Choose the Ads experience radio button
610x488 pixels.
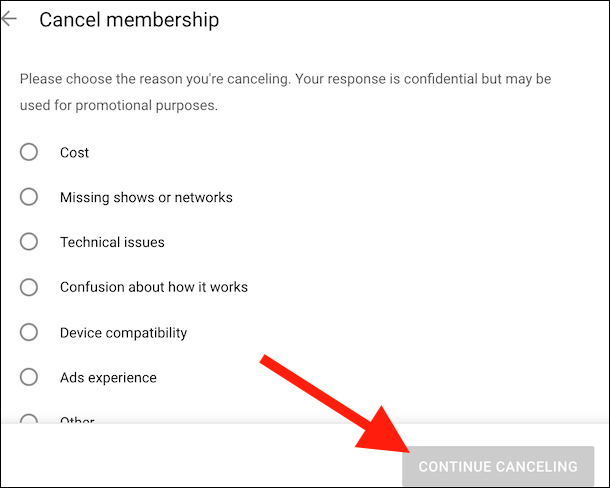coord(29,377)
